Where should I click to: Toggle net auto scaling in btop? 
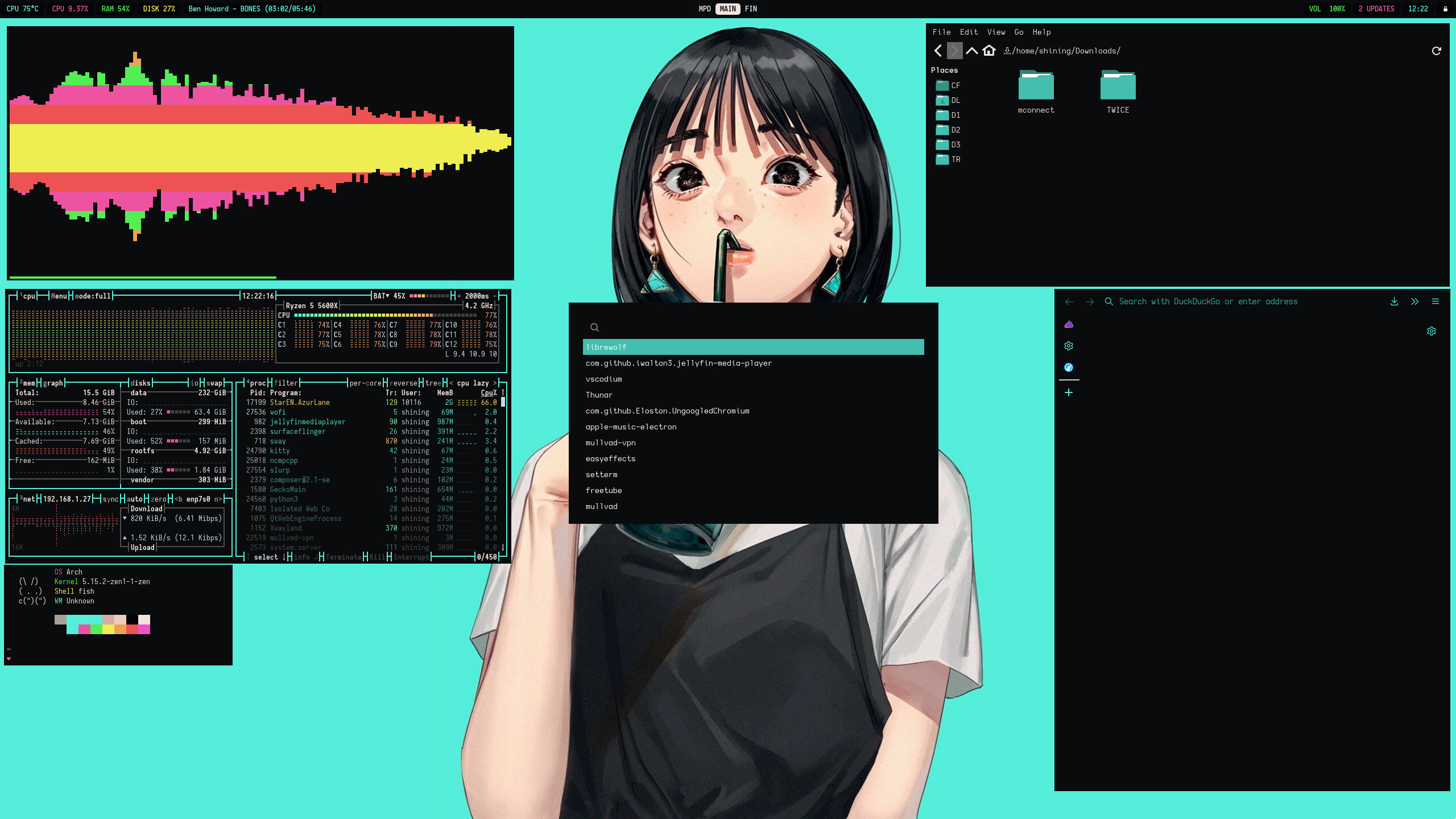[x=135, y=499]
